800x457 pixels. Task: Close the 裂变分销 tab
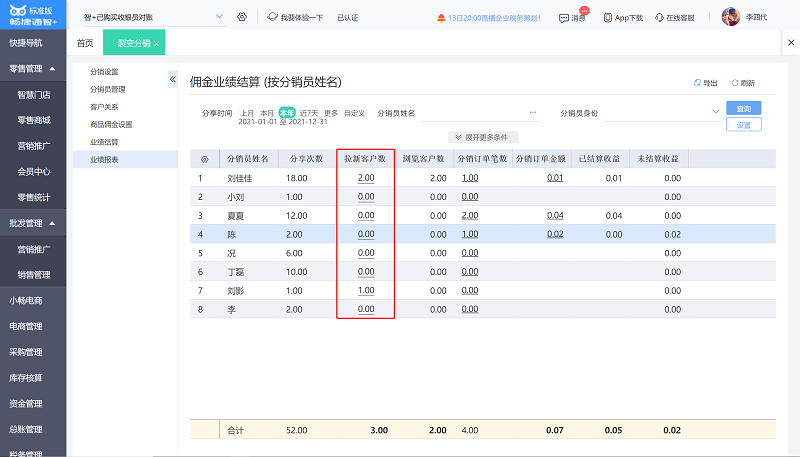pos(157,44)
